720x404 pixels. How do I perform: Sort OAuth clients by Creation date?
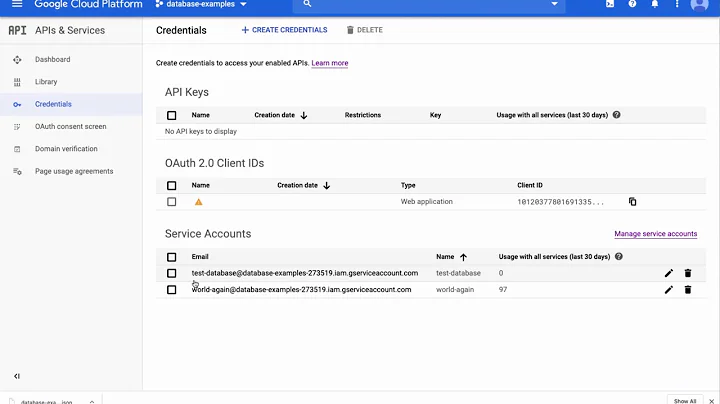(x=304, y=185)
